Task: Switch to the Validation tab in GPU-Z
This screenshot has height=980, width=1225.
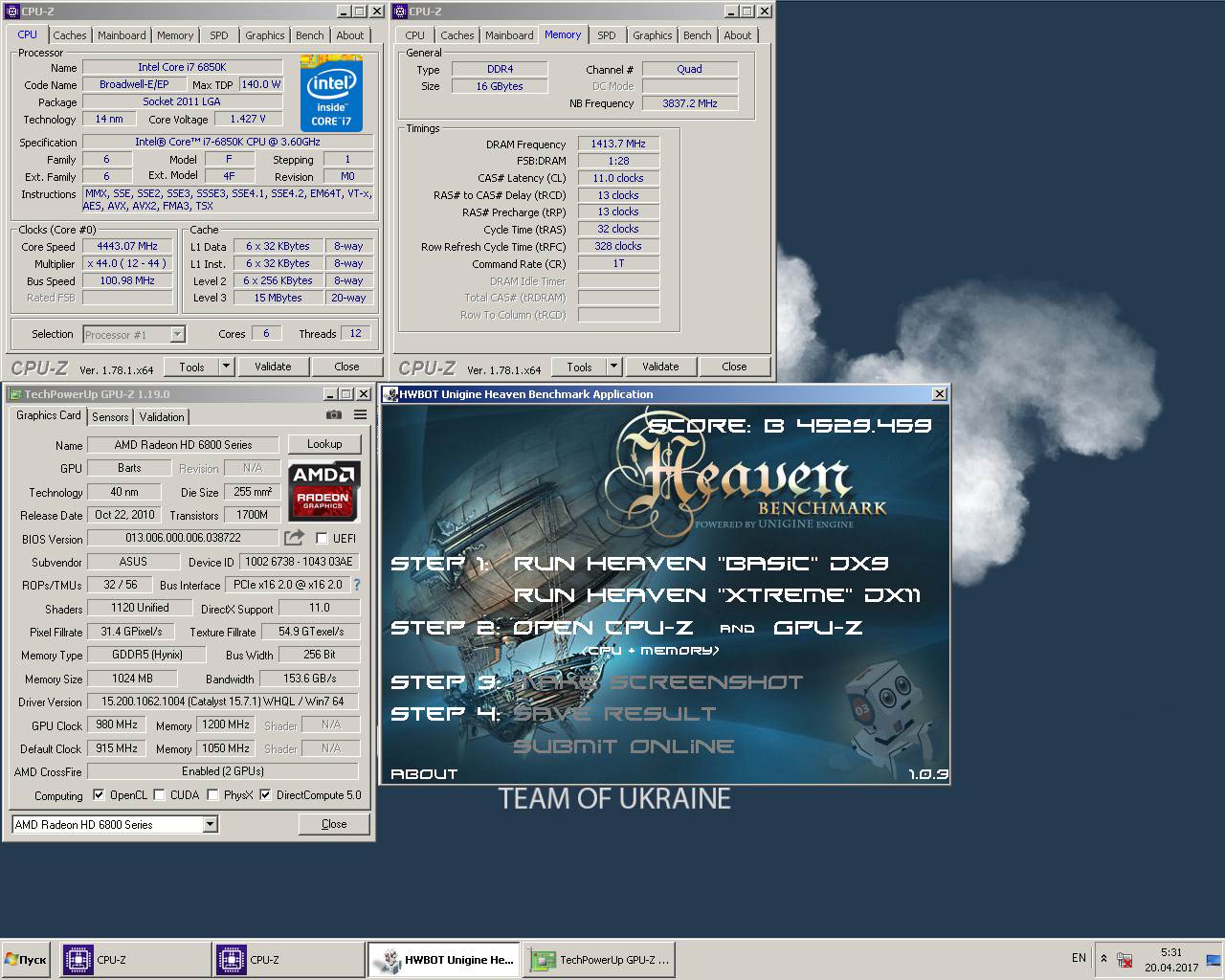Action: click(162, 416)
